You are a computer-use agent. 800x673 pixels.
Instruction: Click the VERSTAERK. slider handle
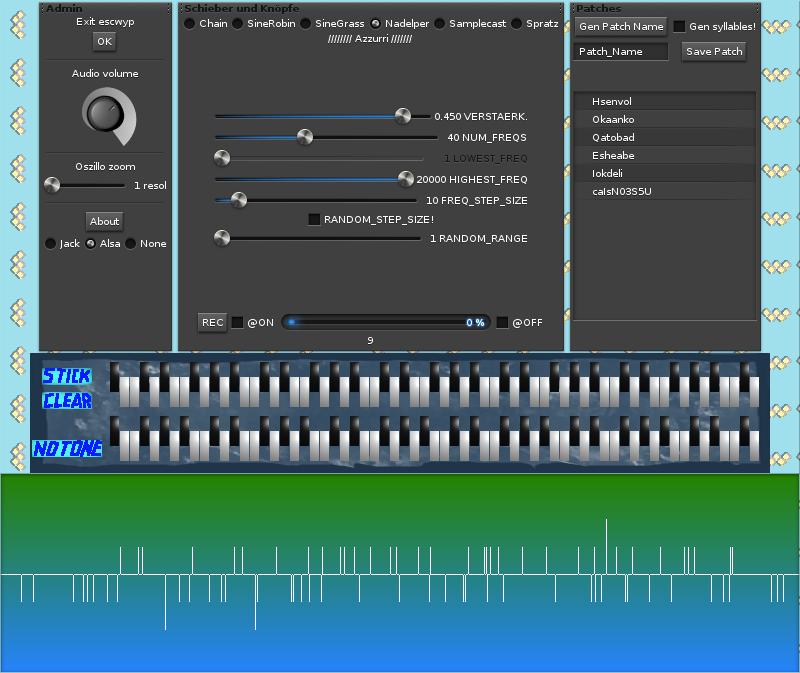pyautogui.click(x=402, y=116)
